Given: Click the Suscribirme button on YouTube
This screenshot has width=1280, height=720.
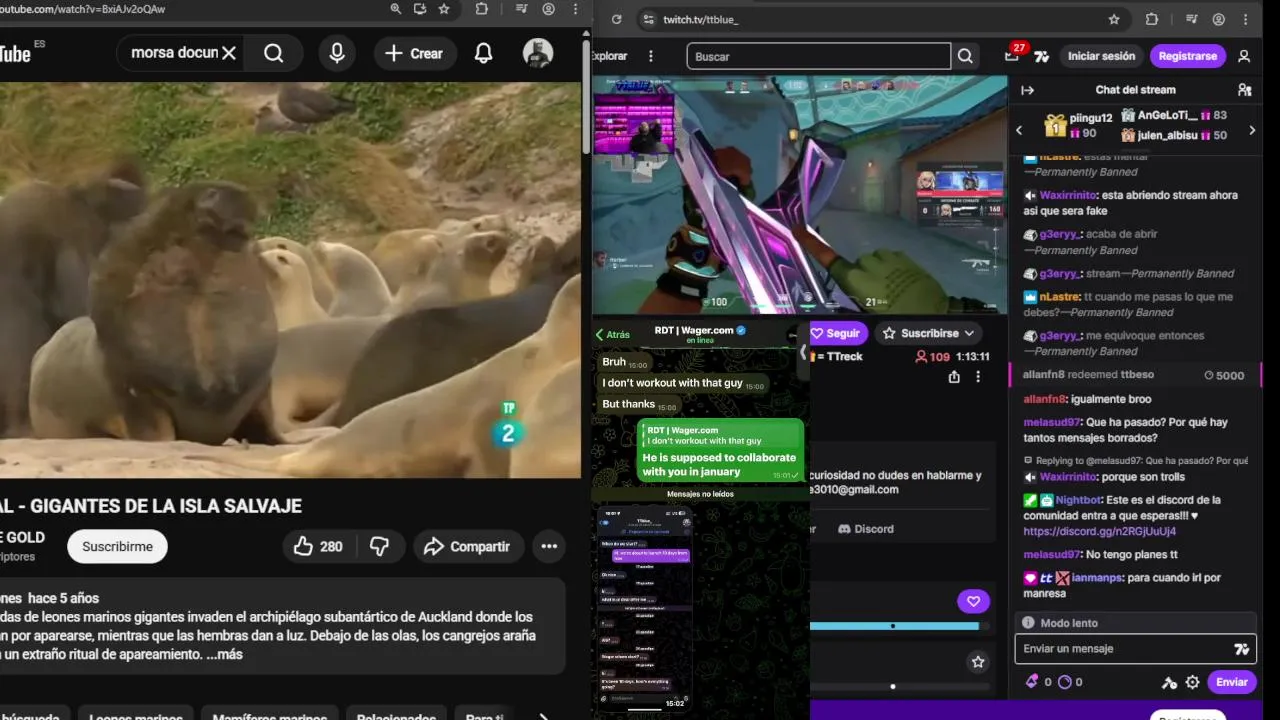Looking at the screenshot, I should pos(117,546).
